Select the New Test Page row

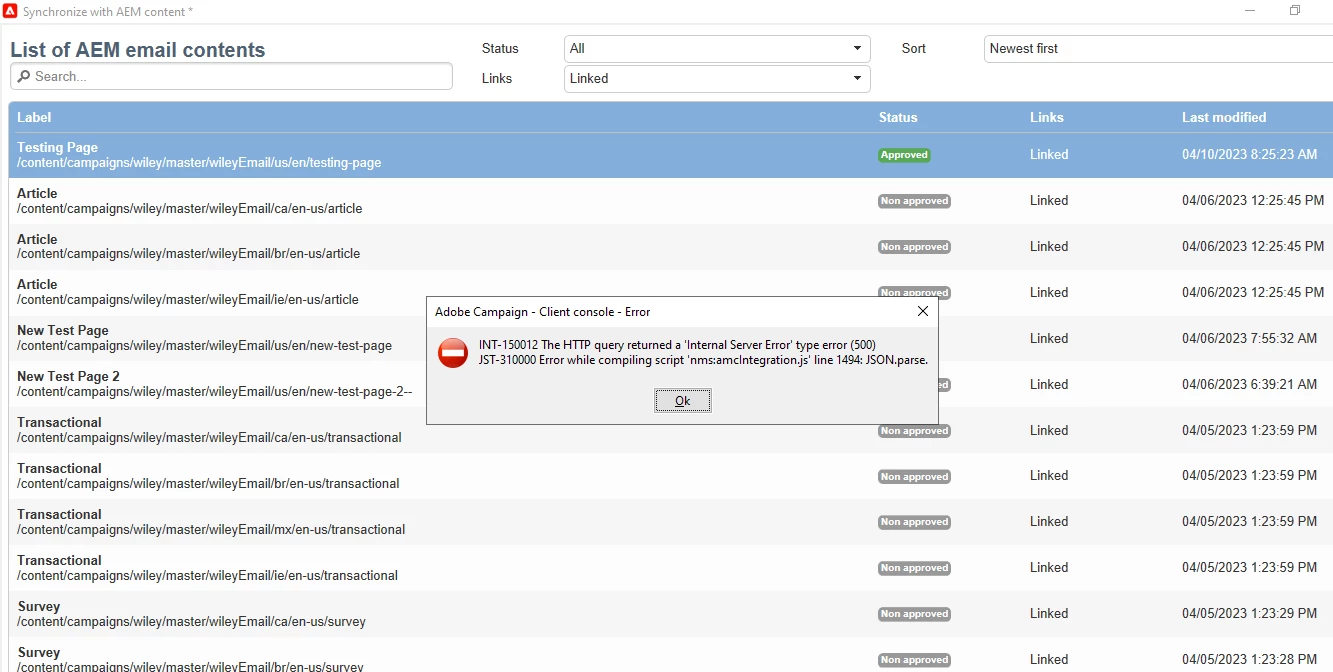[x=671, y=338]
